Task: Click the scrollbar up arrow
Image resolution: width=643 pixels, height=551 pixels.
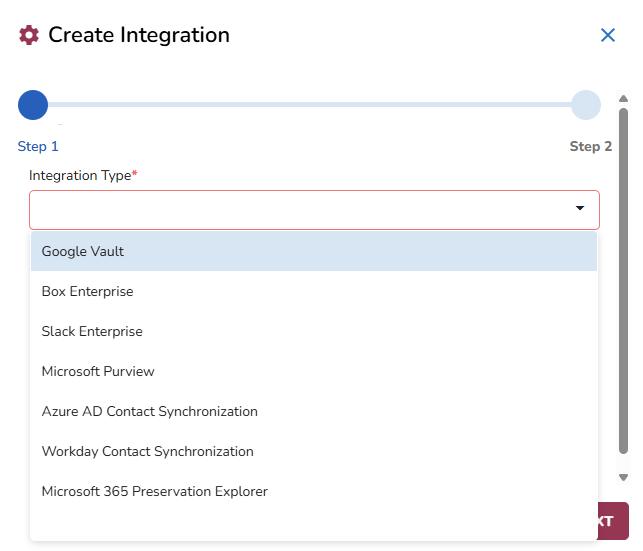Action: (623, 99)
